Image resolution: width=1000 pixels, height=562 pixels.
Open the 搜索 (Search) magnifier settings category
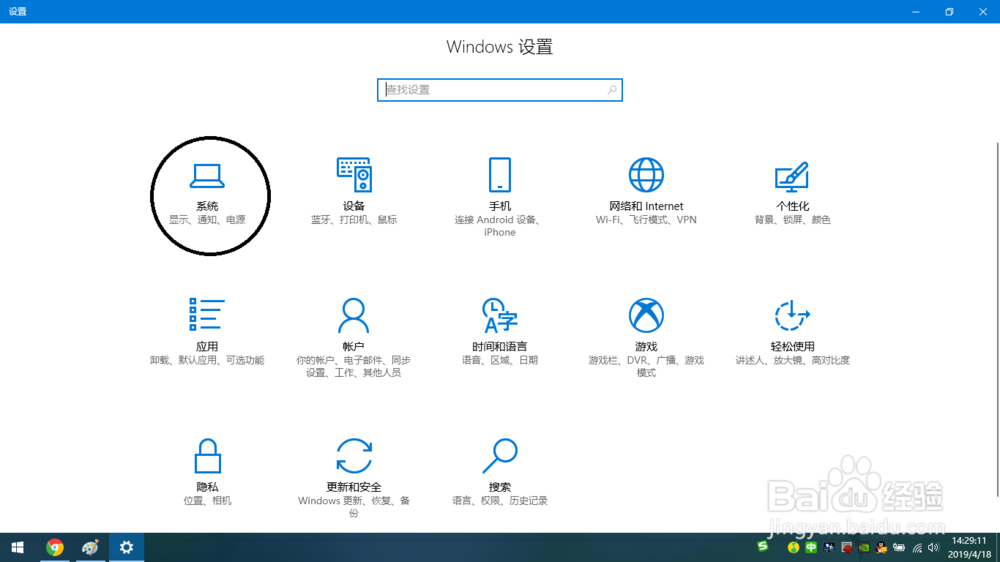click(499, 472)
